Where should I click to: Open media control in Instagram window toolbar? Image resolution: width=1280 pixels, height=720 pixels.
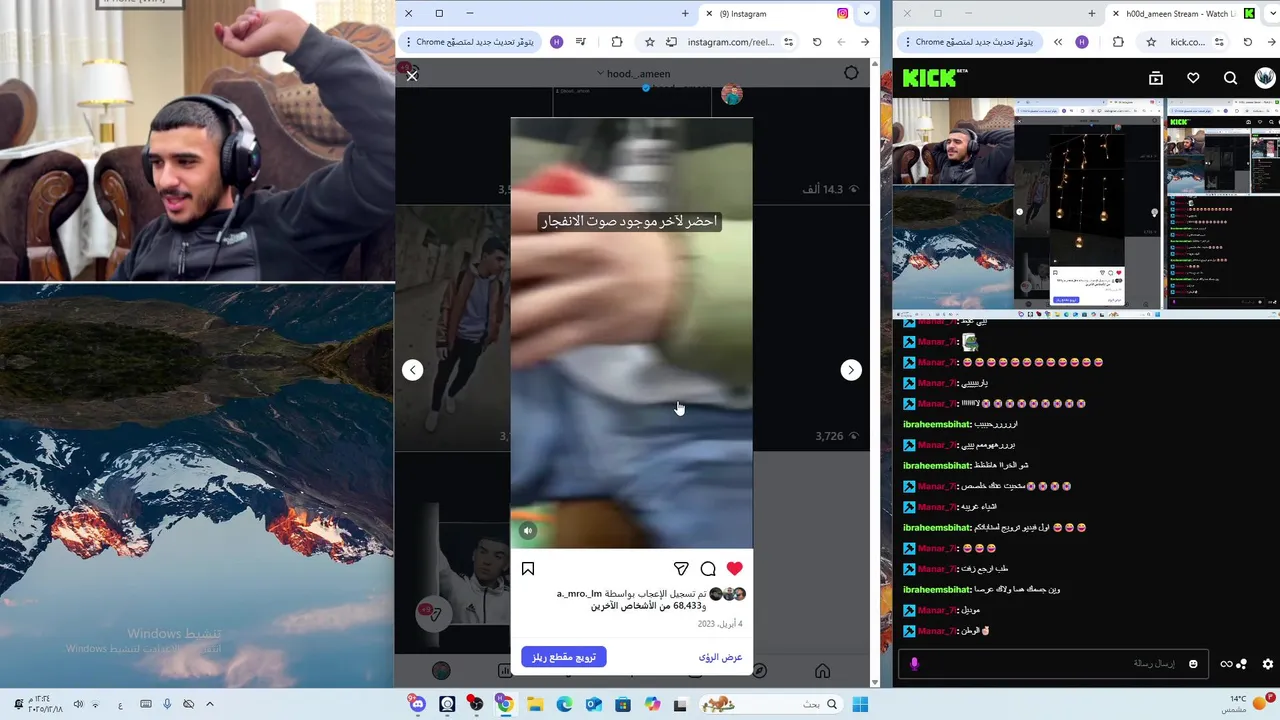581,42
